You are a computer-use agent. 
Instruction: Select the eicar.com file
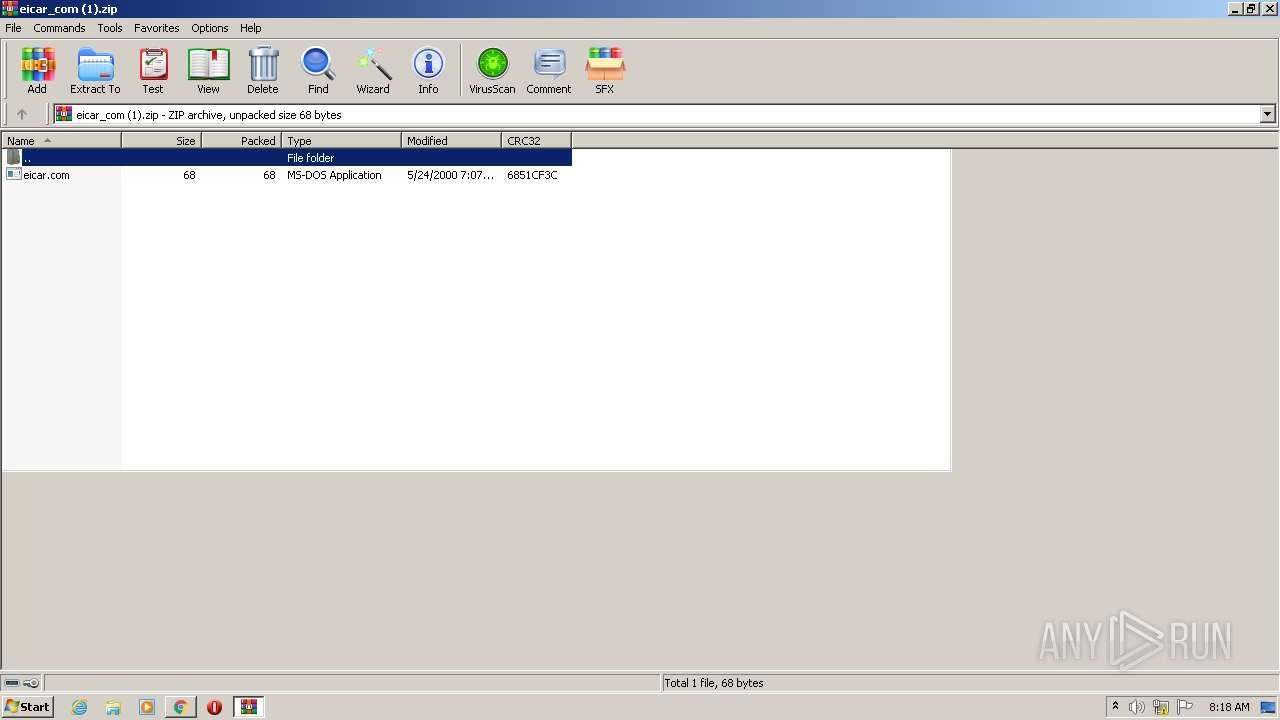point(46,175)
